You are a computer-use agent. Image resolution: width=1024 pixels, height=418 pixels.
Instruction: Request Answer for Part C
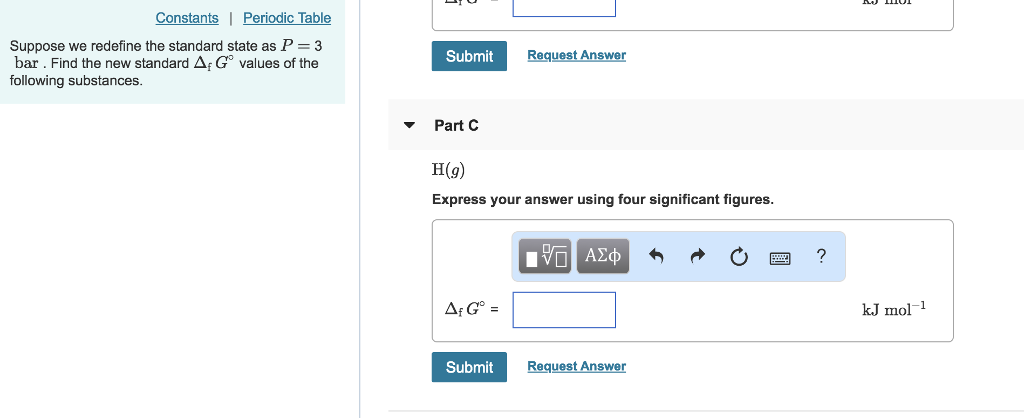pyautogui.click(x=576, y=366)
